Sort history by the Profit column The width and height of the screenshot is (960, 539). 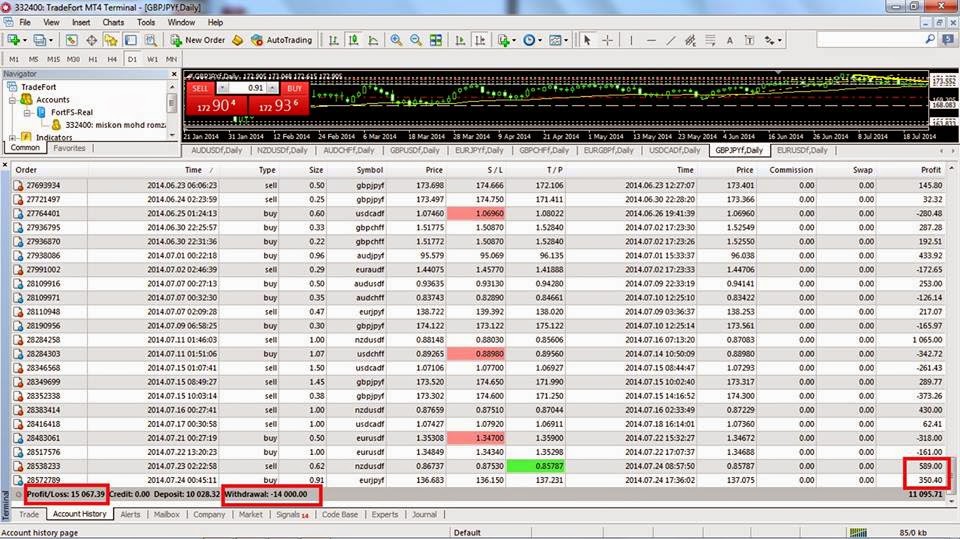tap(931, 170)
